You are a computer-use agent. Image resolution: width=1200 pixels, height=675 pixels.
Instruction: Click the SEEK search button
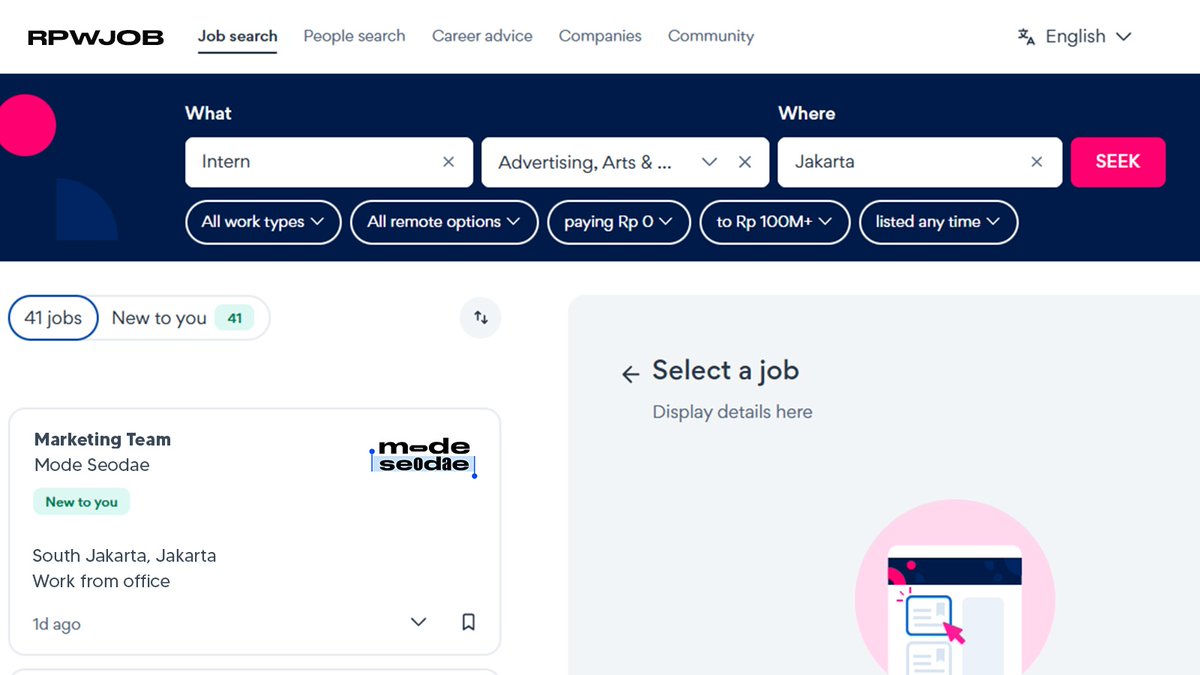tap(1118, 162)
